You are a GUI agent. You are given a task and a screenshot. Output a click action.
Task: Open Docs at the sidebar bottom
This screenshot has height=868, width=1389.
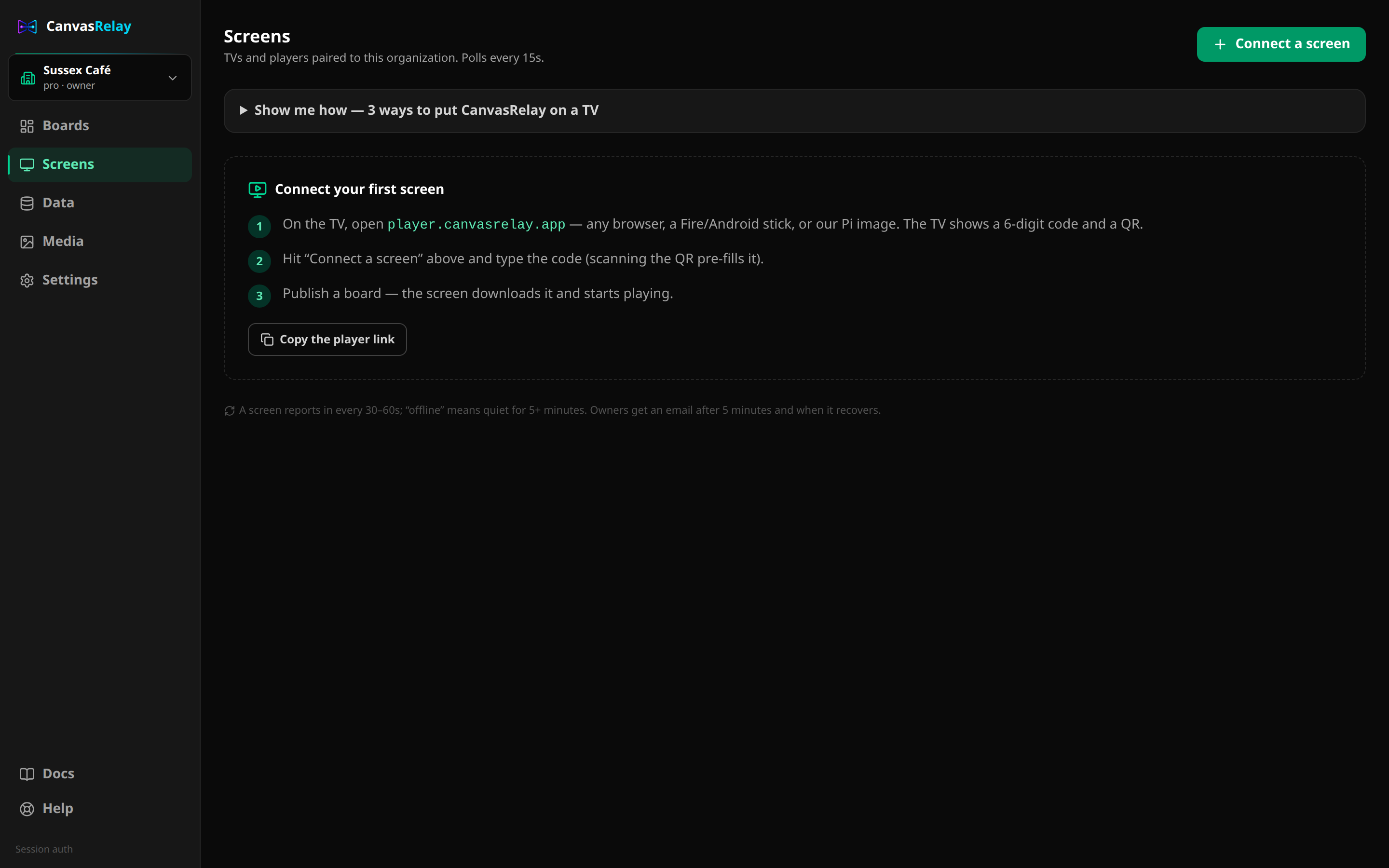(x=100, y=774)
